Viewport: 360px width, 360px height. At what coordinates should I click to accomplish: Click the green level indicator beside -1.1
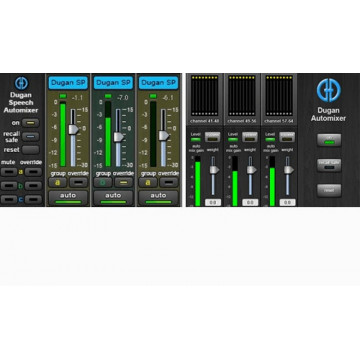coord(63,96)
